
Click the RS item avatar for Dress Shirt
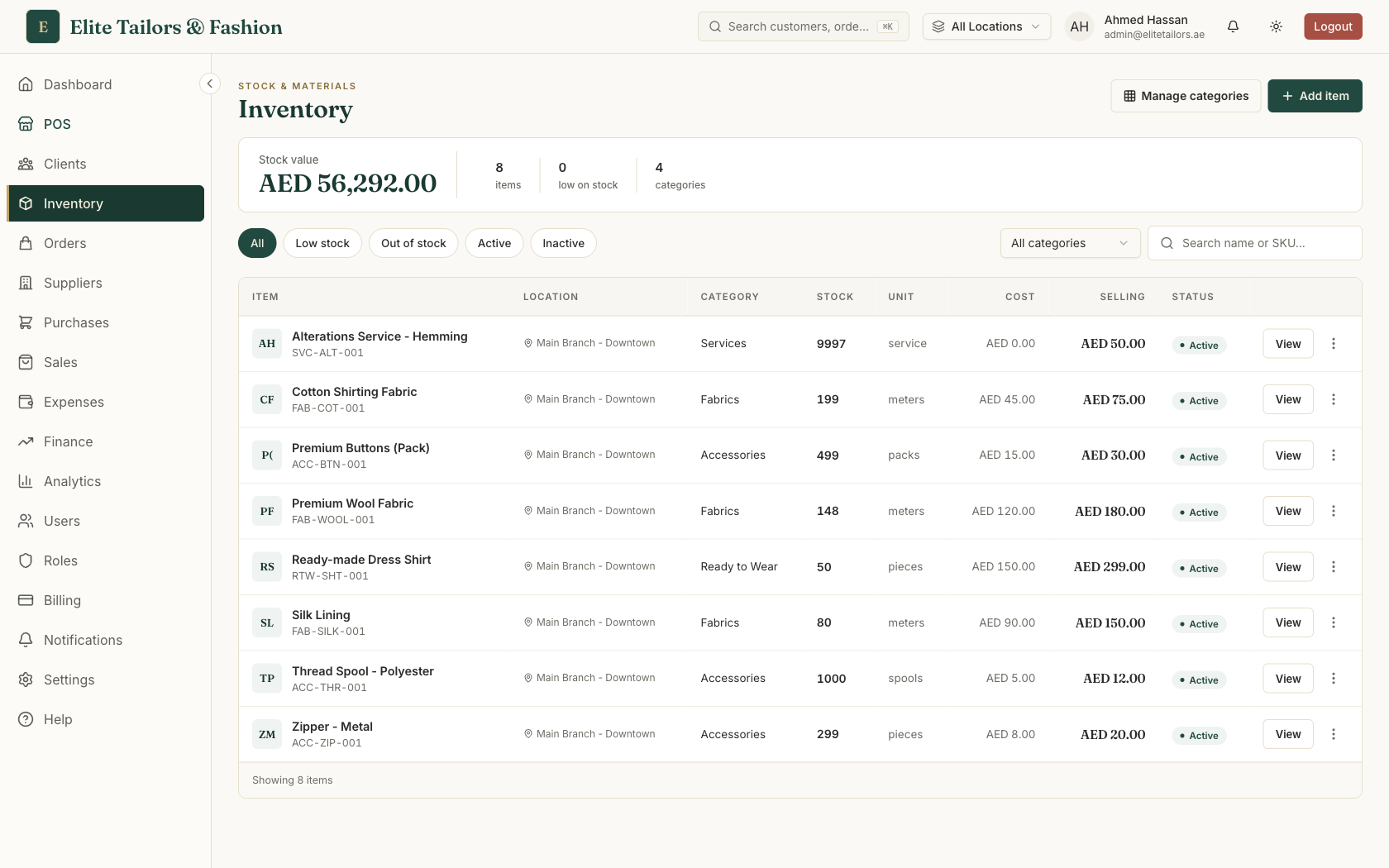pos(267,567)
